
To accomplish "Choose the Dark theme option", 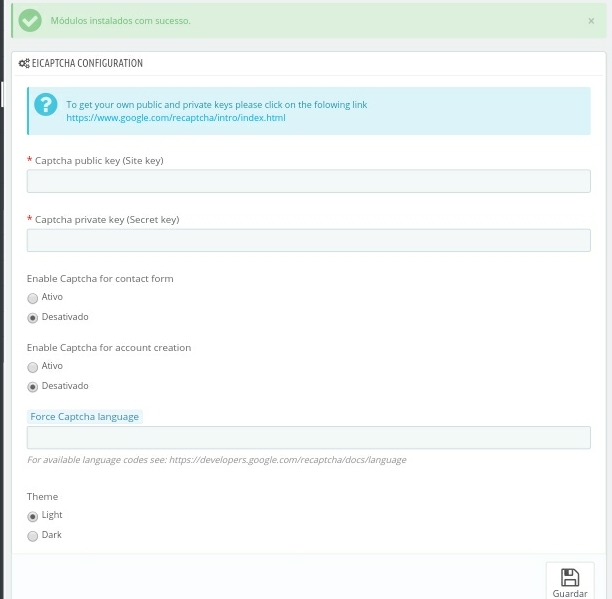I will tap(33, 536).
